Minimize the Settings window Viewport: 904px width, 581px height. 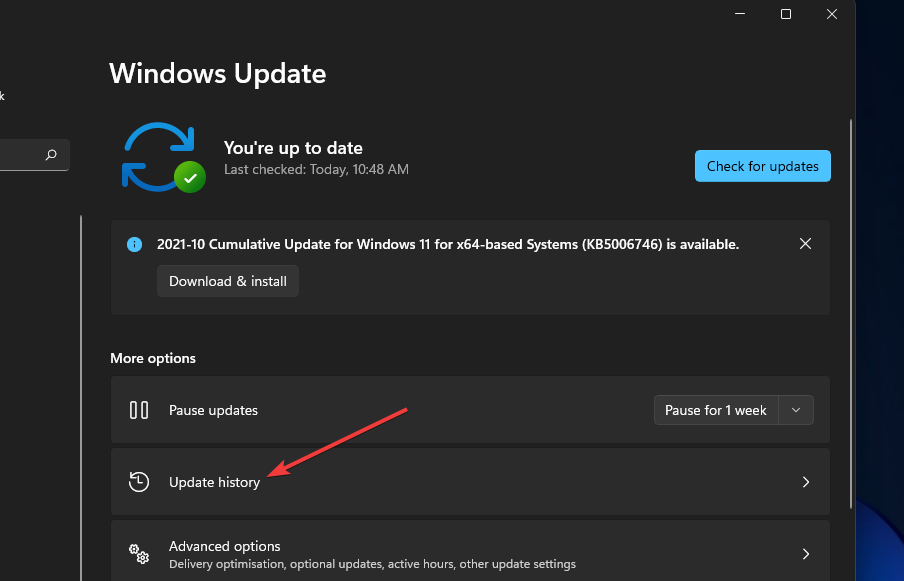click(740, 14)
